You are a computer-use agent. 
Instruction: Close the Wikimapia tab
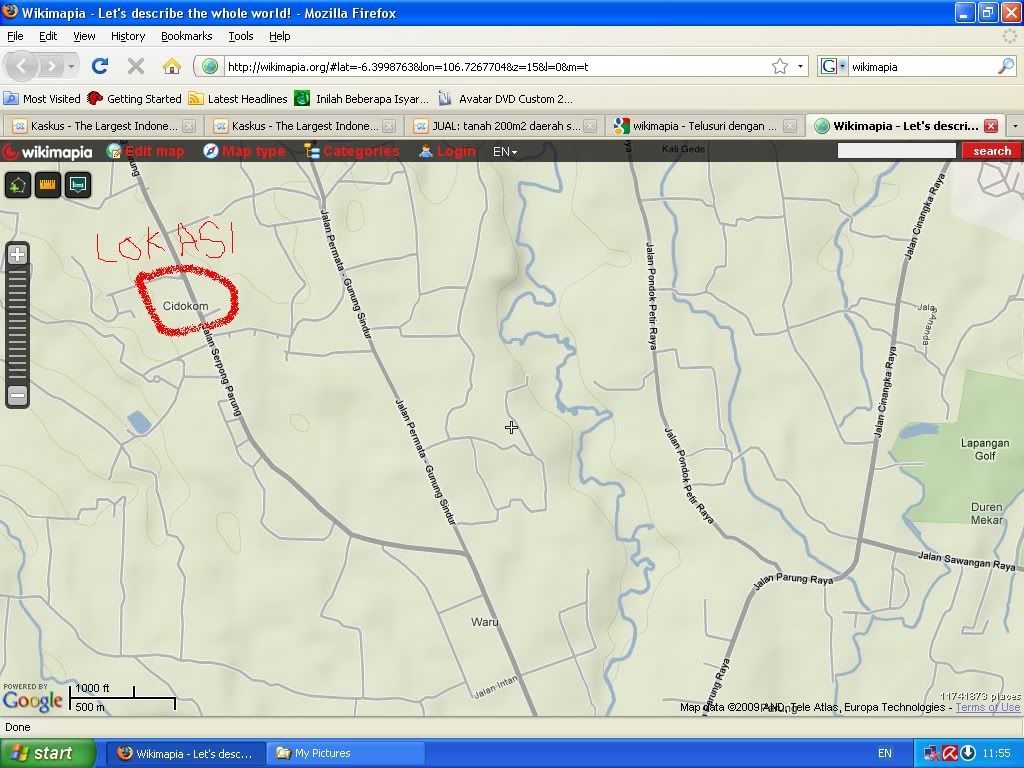pyautogui.click(x=991, y=126)
